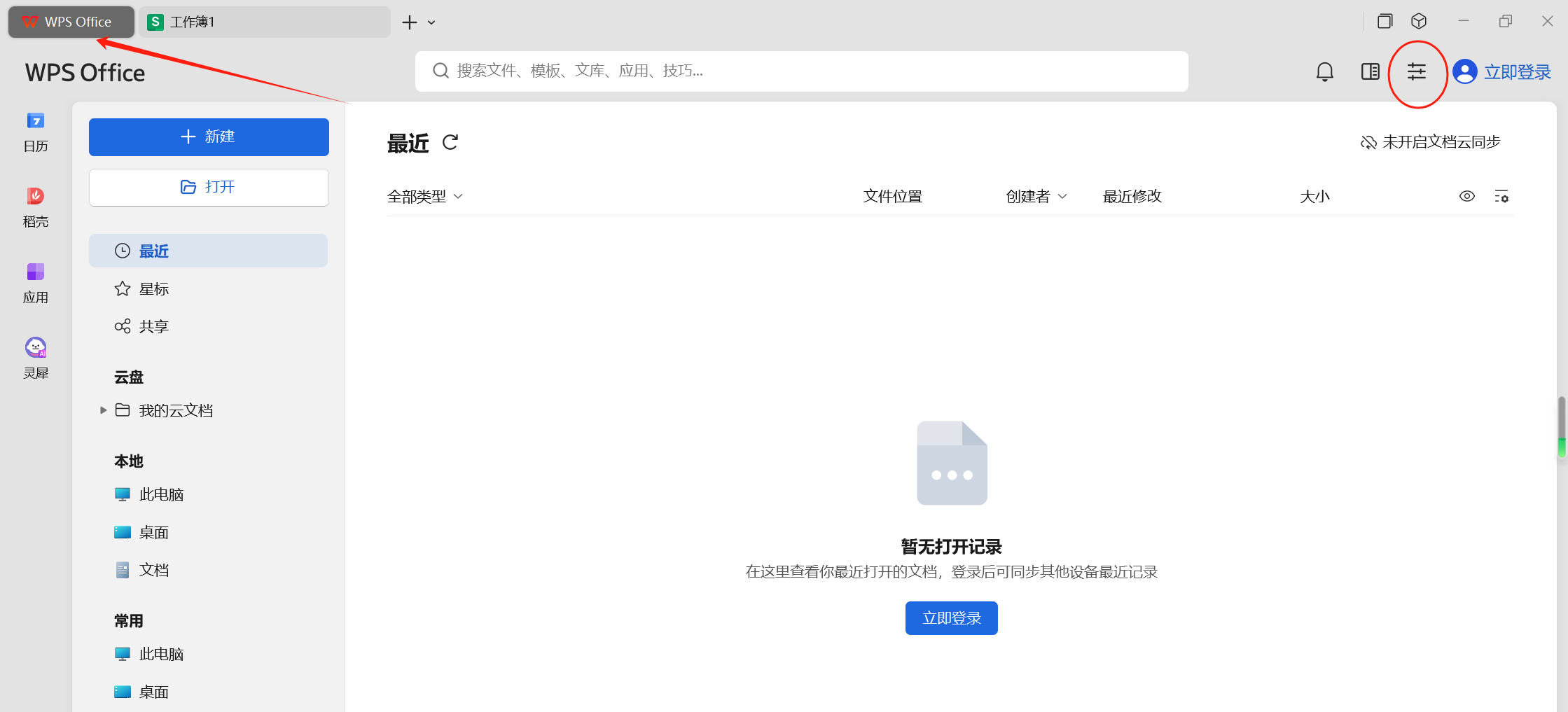Open the 创建者 creator filter dropdown

point(1036,197)
